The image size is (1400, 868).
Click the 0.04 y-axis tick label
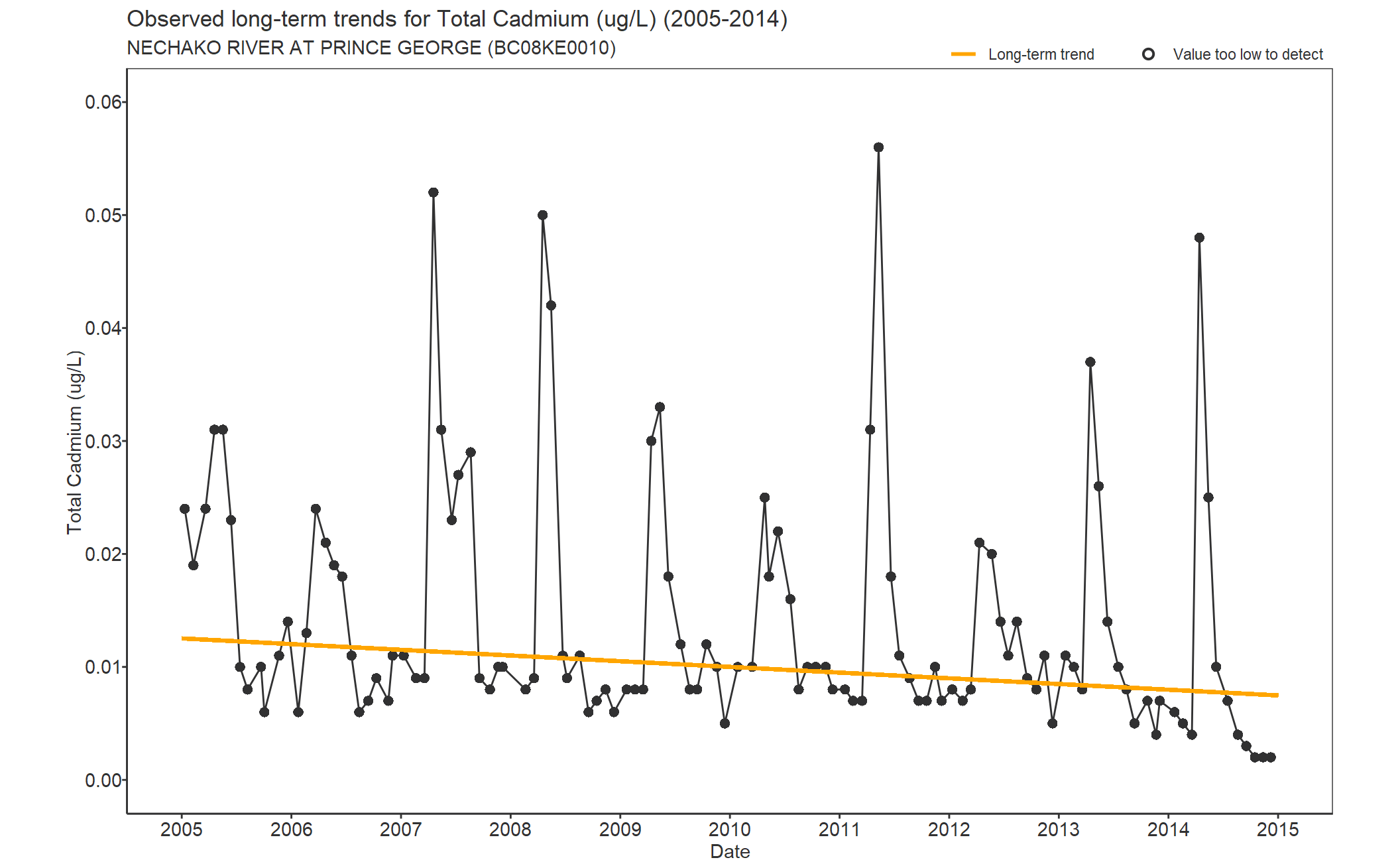[103, 328]
